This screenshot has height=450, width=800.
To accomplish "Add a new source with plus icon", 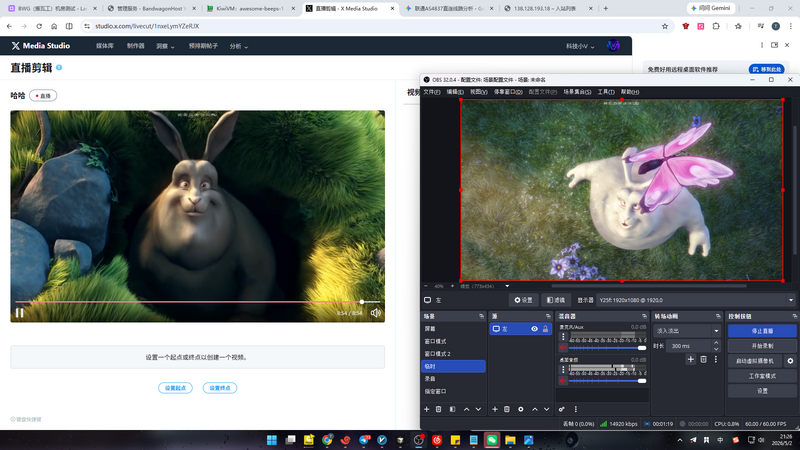I will [x=494, y=409].
